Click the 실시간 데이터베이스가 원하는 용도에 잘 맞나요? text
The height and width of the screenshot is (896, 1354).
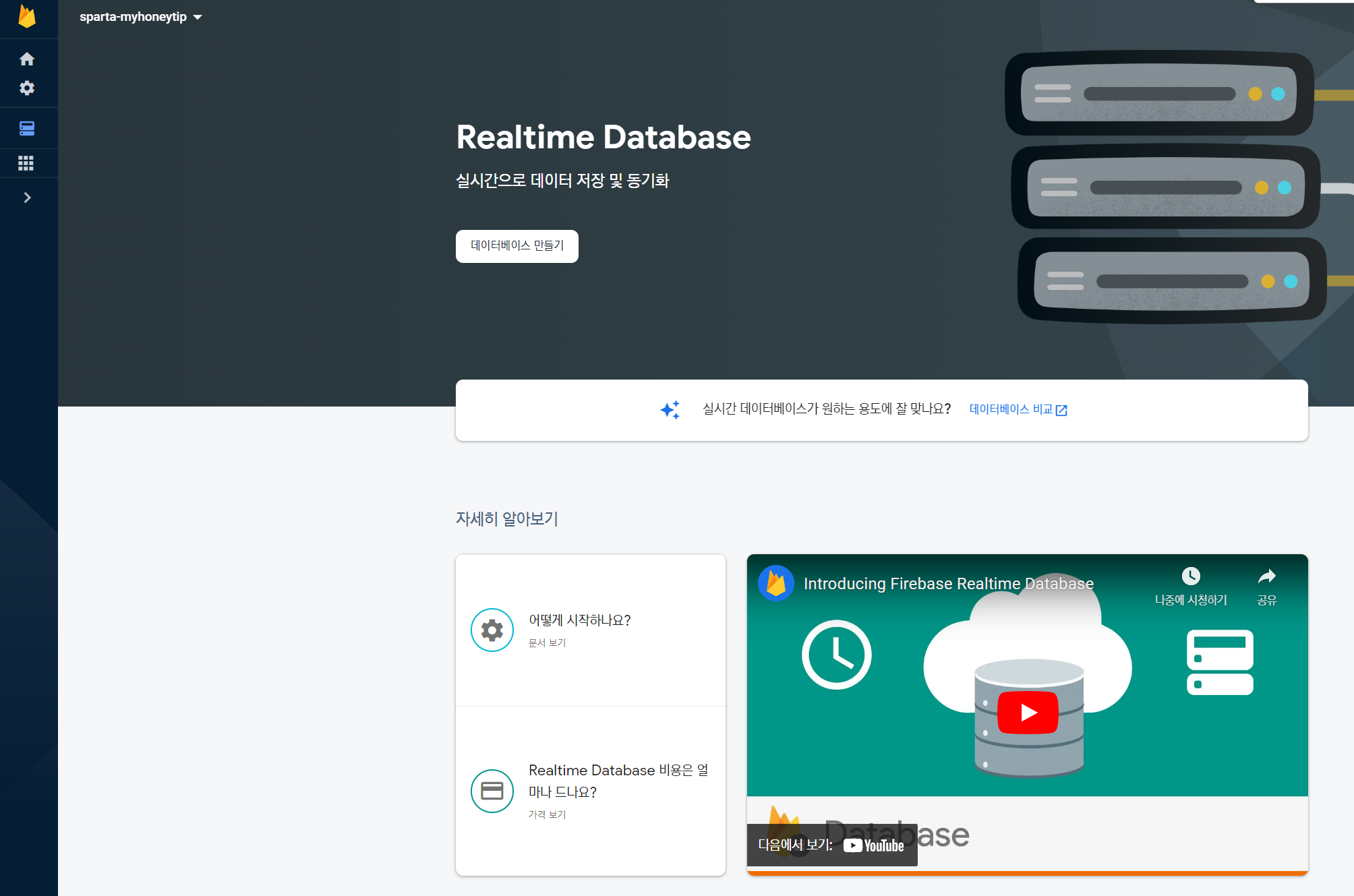(827, 409)
